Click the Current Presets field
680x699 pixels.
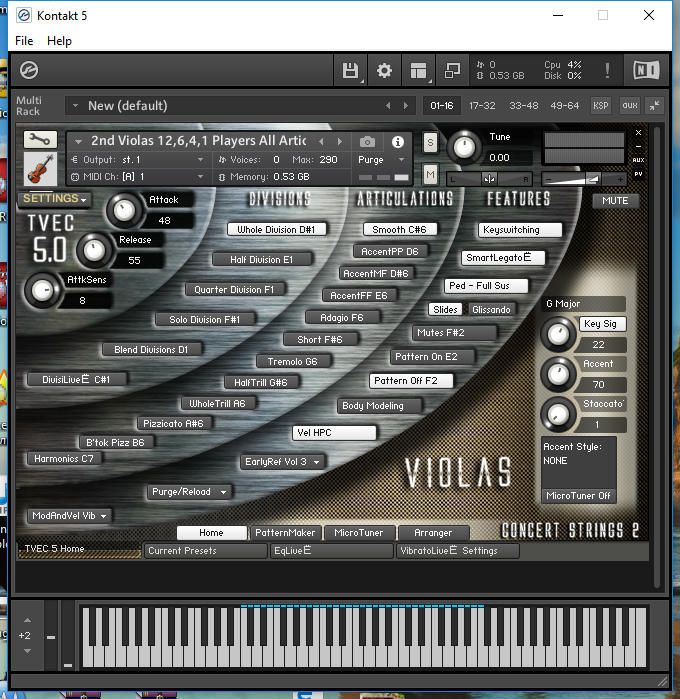point(206,551)
